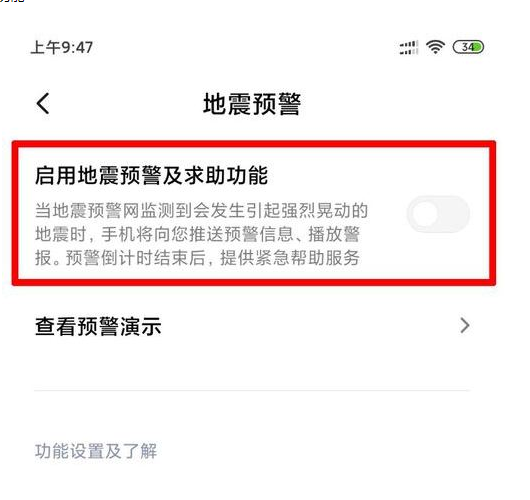Tap the 地震预警 page title
This screenshot has height=500, width=530.
point(252,104)
